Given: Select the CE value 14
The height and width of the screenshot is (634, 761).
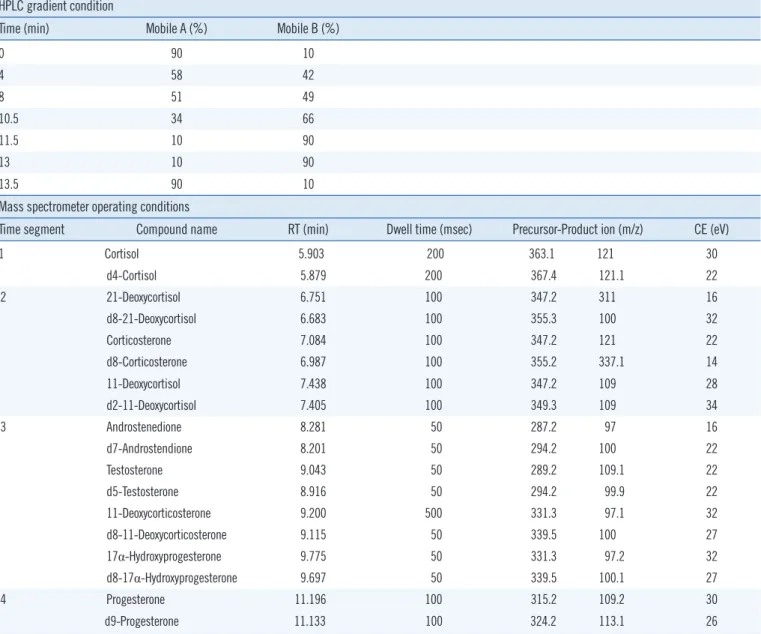Looking at the screenshot, I should point(711,362).
